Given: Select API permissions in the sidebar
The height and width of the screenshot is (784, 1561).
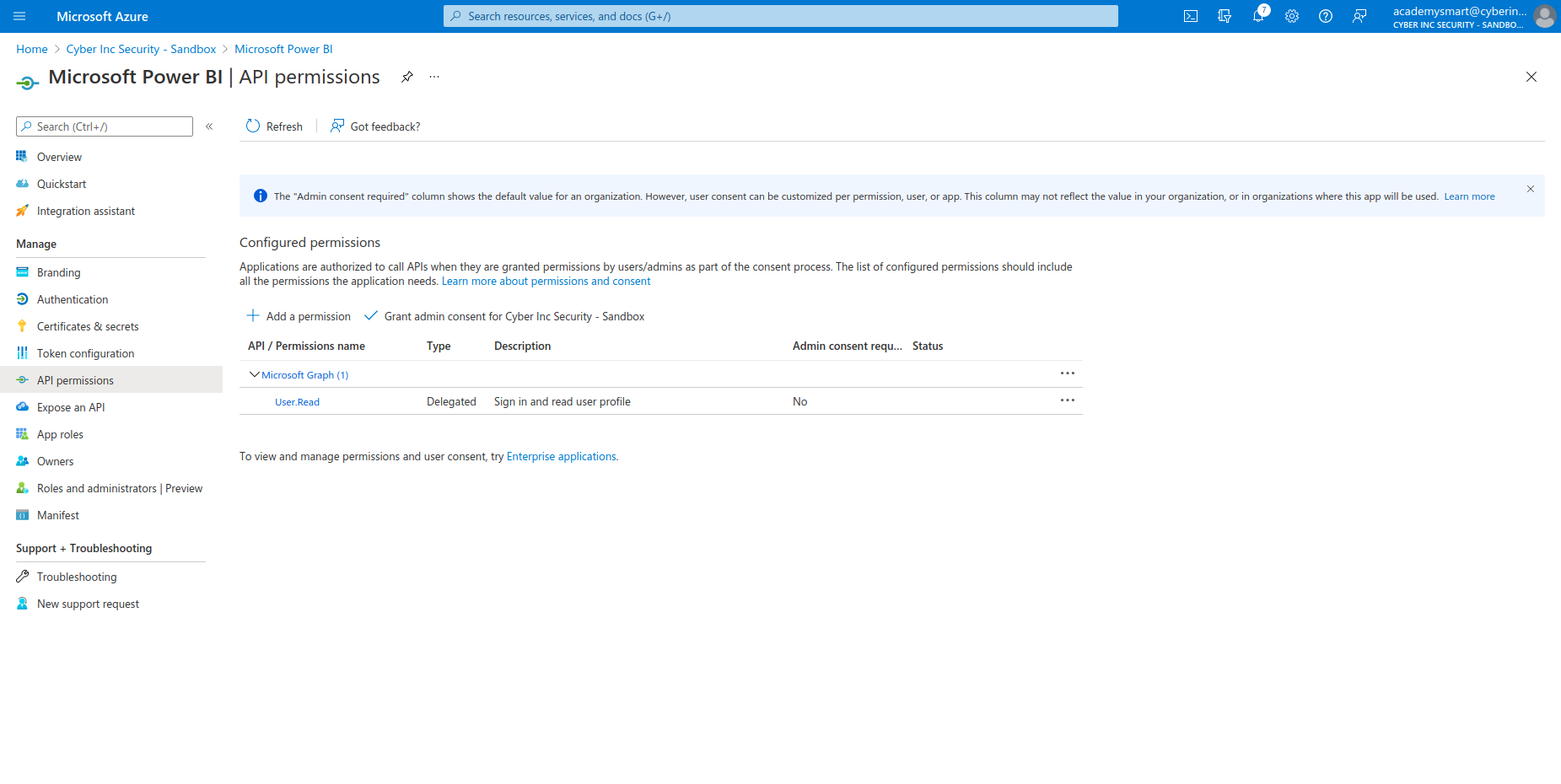Looking at the screenshot, I should click(111, 380).
